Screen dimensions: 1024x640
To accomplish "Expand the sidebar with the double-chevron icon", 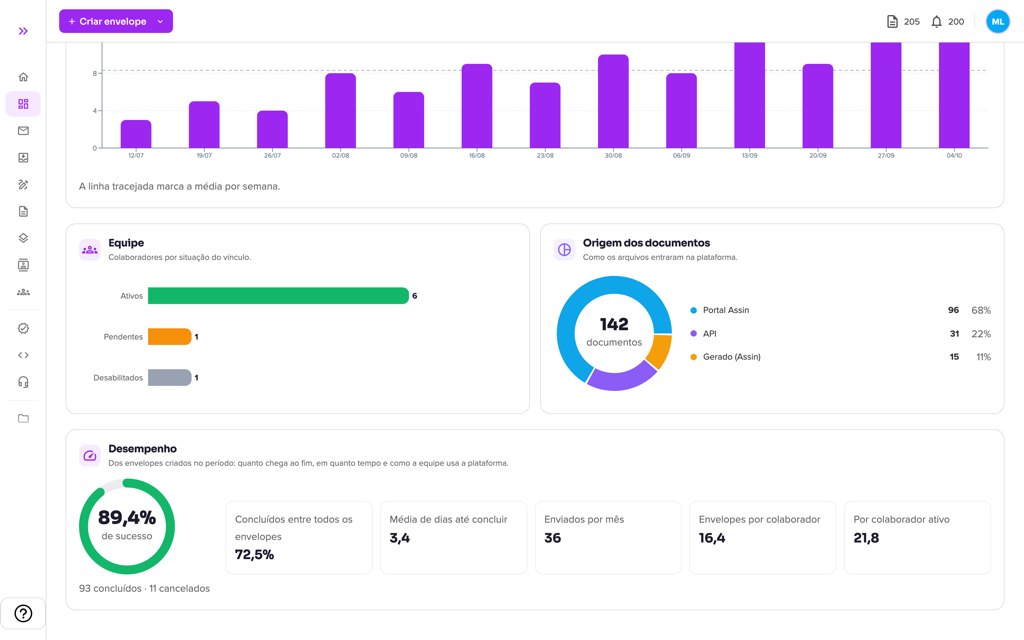I will 23,31.
